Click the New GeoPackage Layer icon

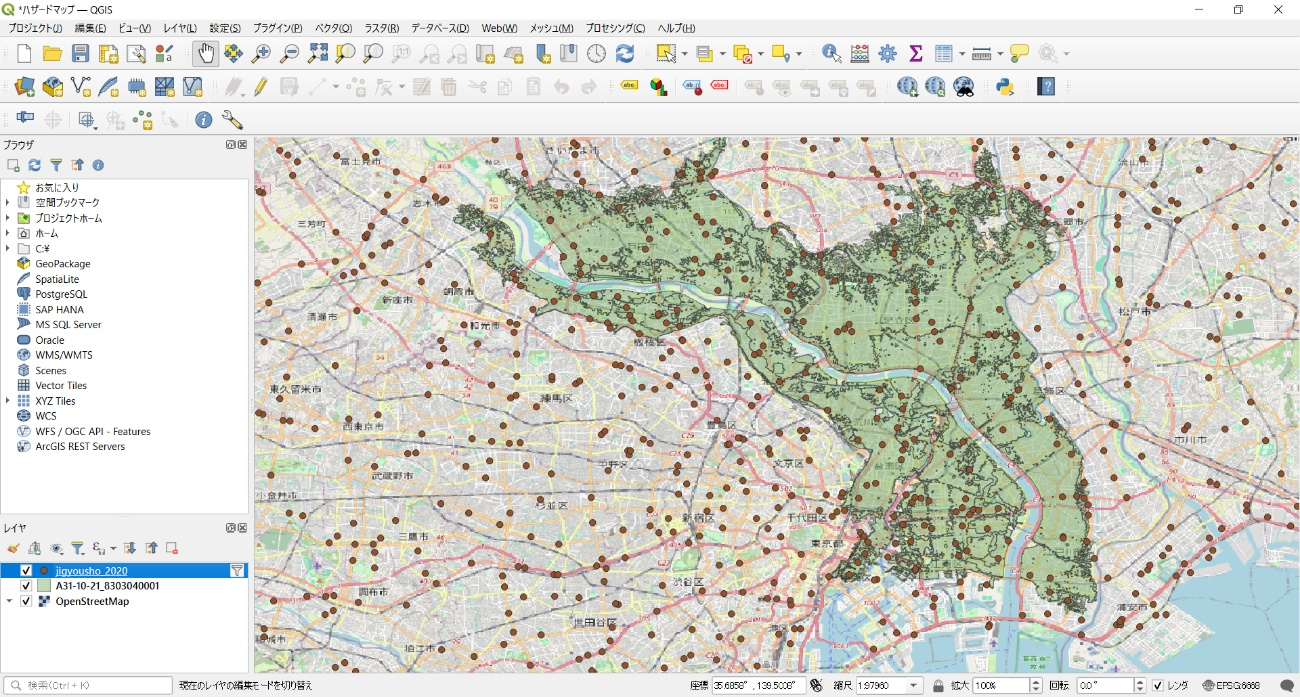tap(52, 87)
